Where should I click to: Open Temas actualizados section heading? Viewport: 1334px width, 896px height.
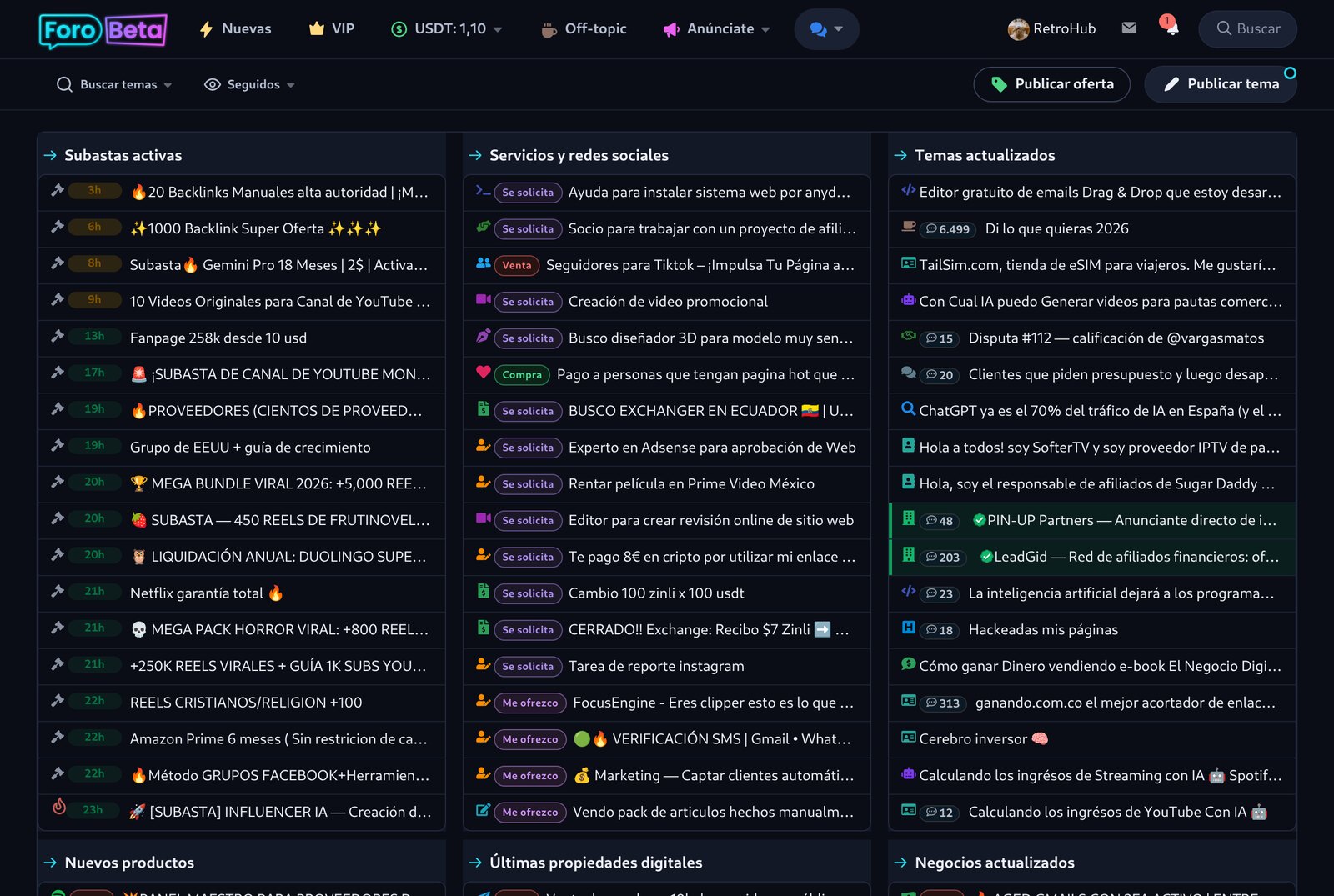click(985, 155)
